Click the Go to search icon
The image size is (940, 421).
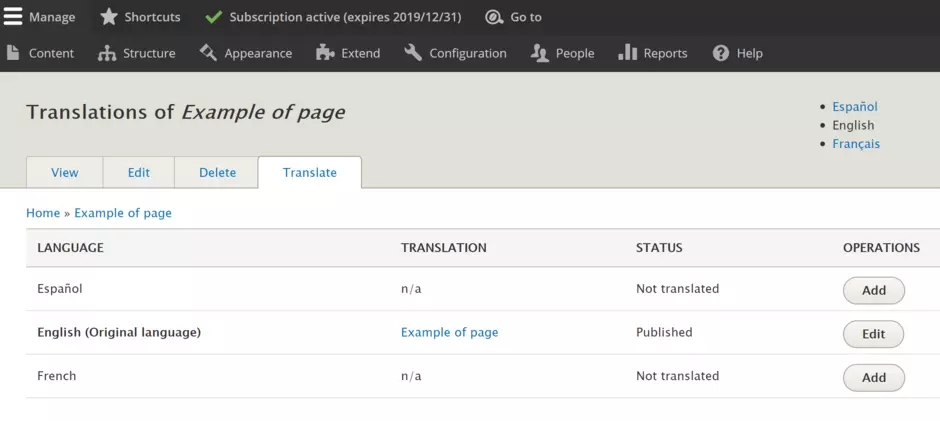click(494, 17)
